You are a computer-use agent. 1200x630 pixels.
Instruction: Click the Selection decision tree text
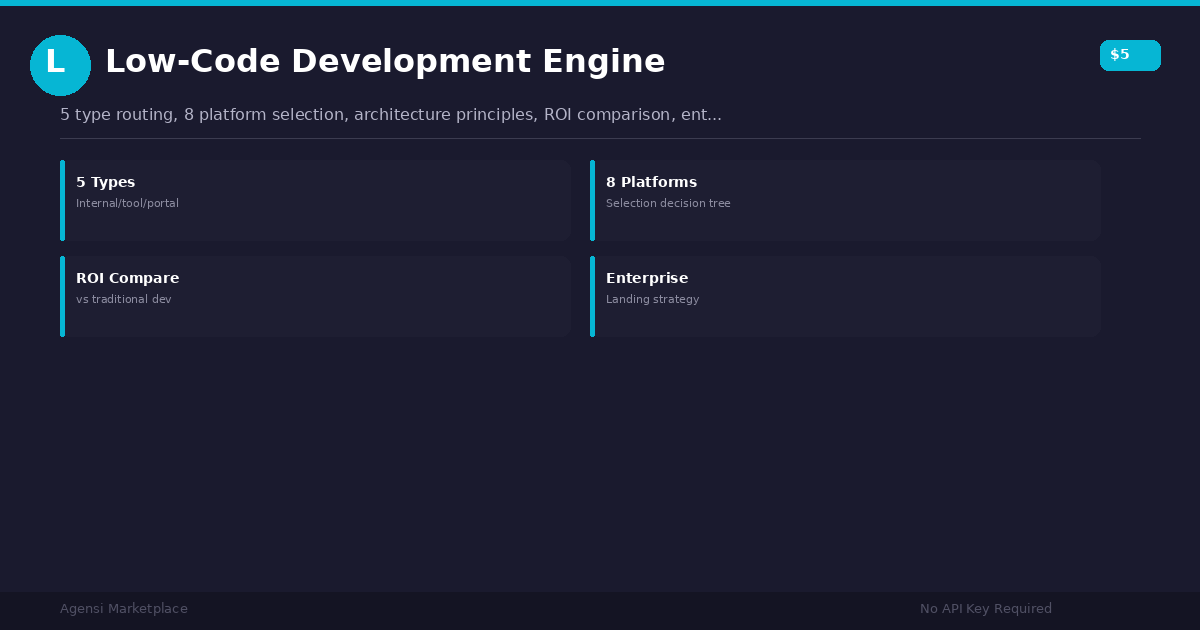pyautogui.click(x=668, y=204)
